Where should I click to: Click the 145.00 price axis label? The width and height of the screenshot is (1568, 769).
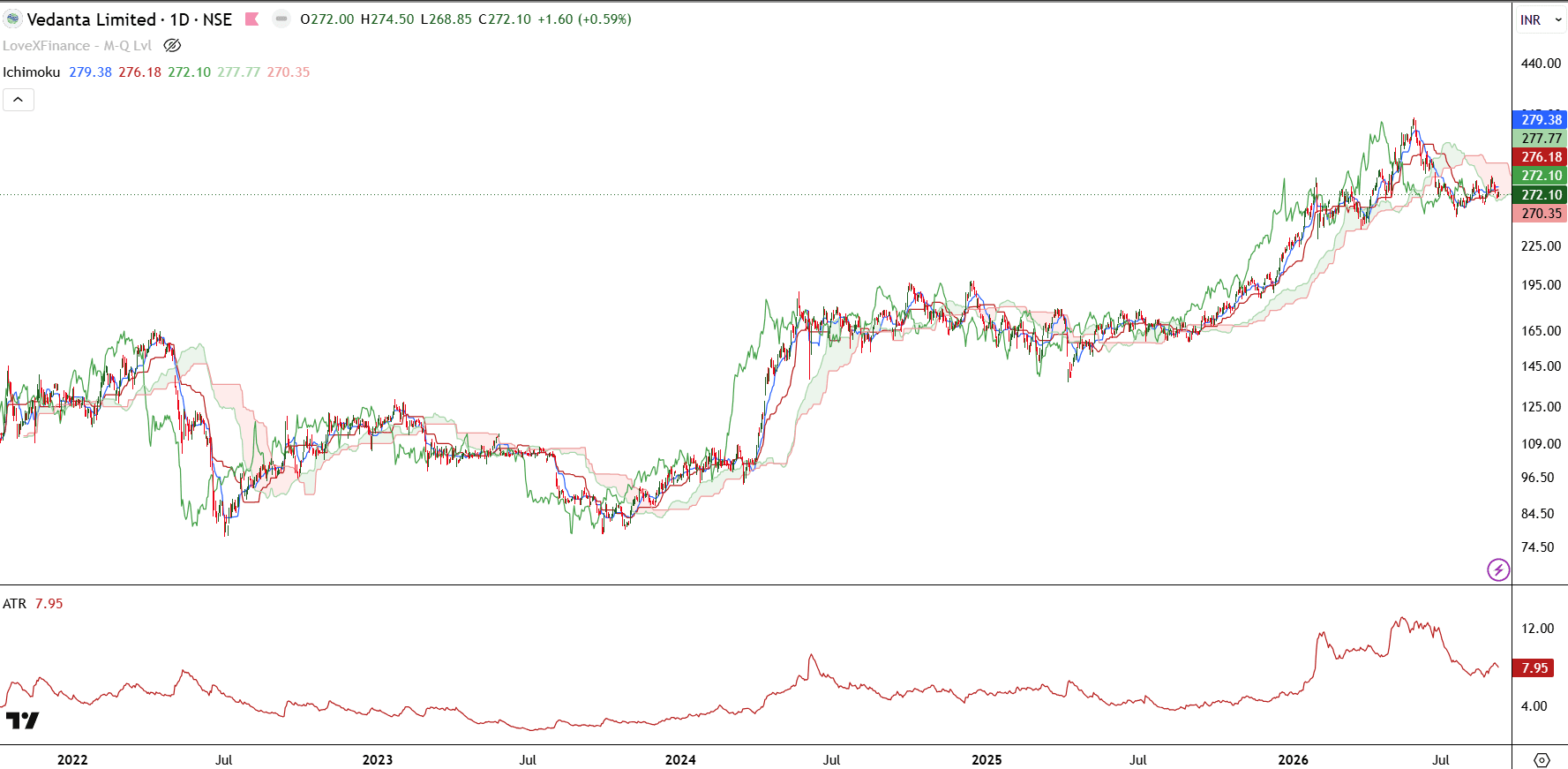click(x=1541, y=366)
